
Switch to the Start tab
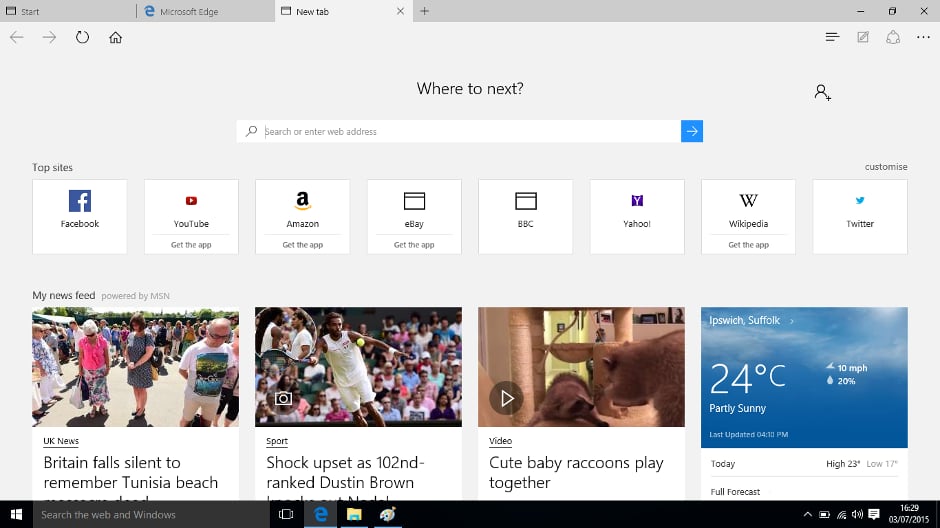tap(68, 11)
